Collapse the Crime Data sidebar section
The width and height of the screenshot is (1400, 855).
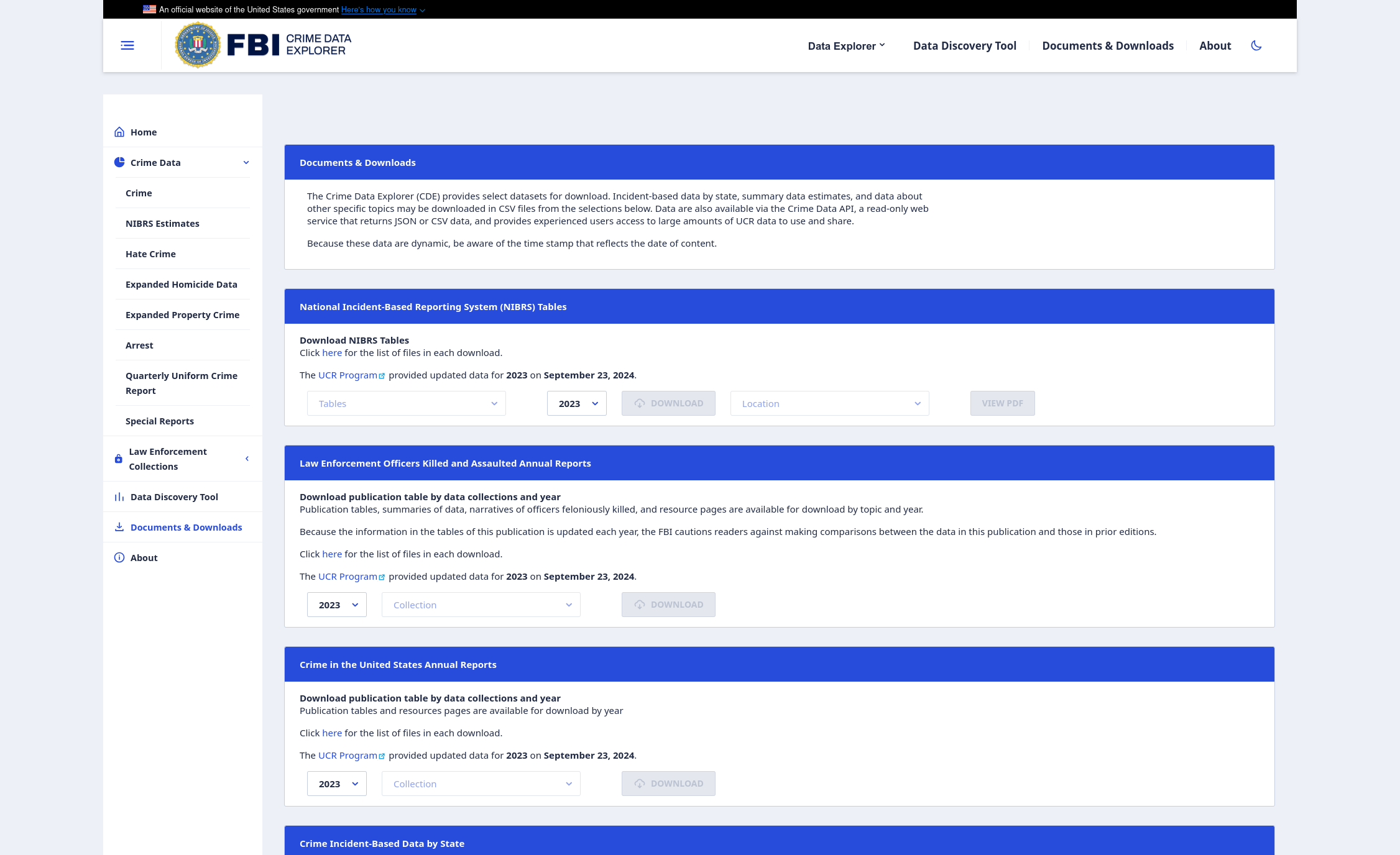point(246,163)
